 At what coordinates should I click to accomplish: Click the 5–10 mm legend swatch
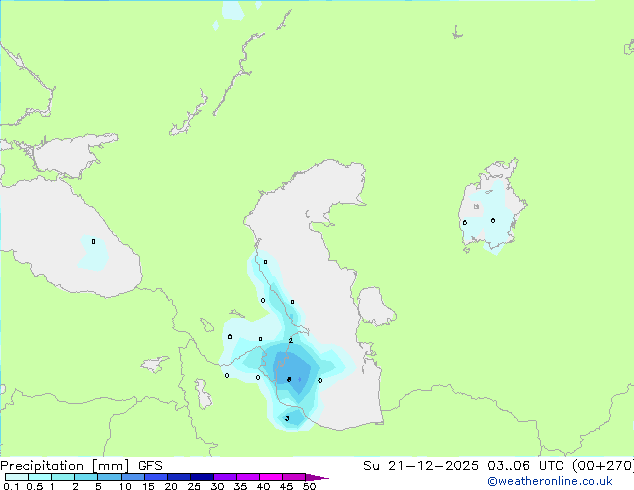pyautogui.click(x=109, y=477)
